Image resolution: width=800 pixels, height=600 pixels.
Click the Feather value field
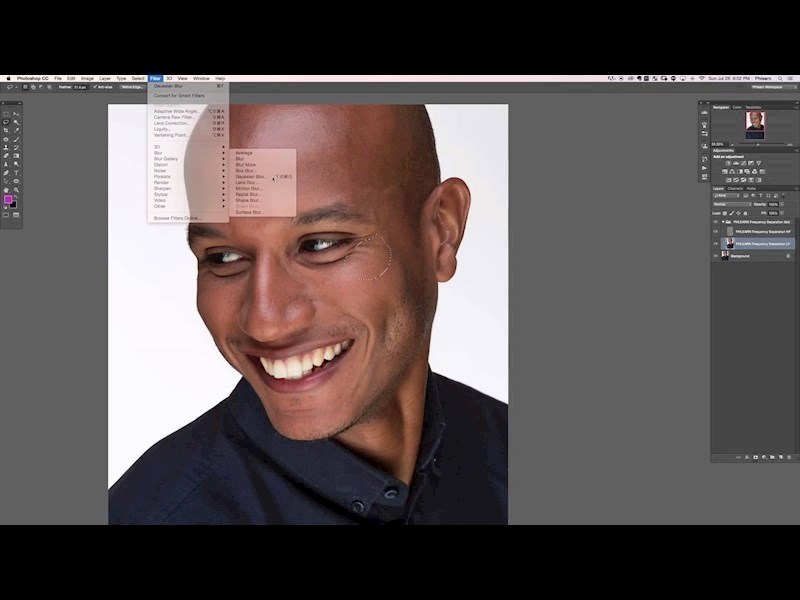pos(81,87)
